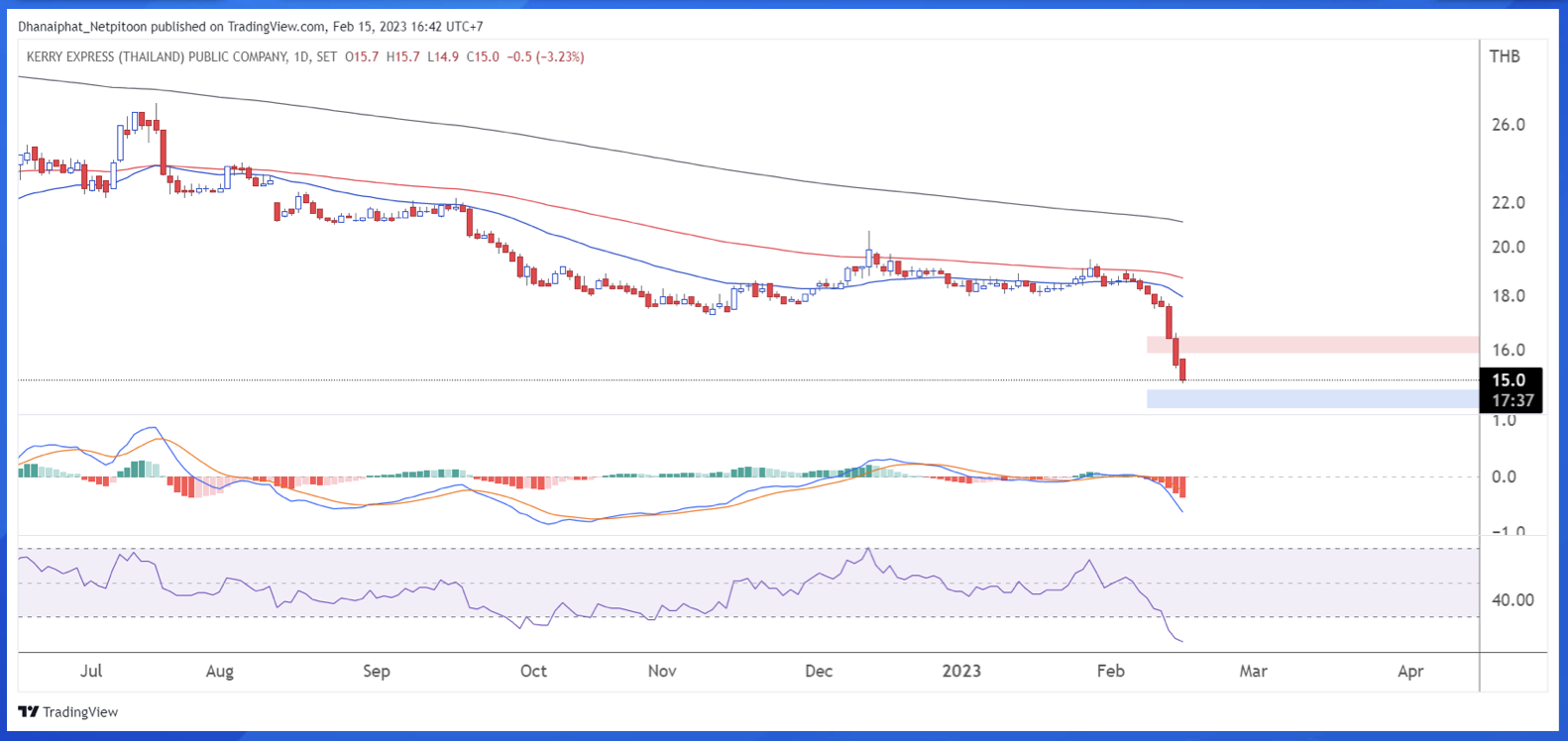Click the Jul label on time axis
This screenshot has height=741, width=1568.
(90, 671)
